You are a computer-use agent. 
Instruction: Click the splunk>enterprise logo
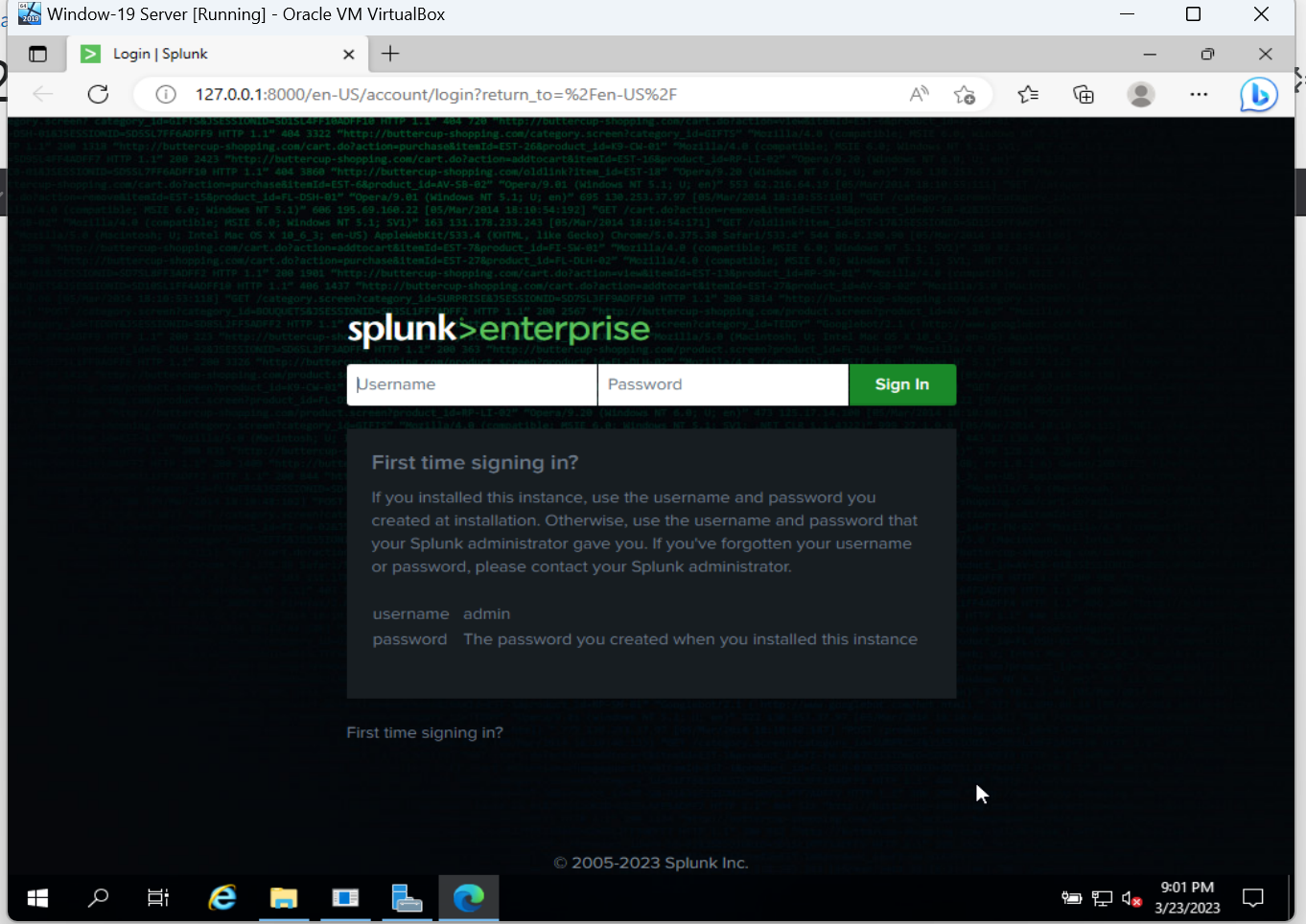click(499, 330)
